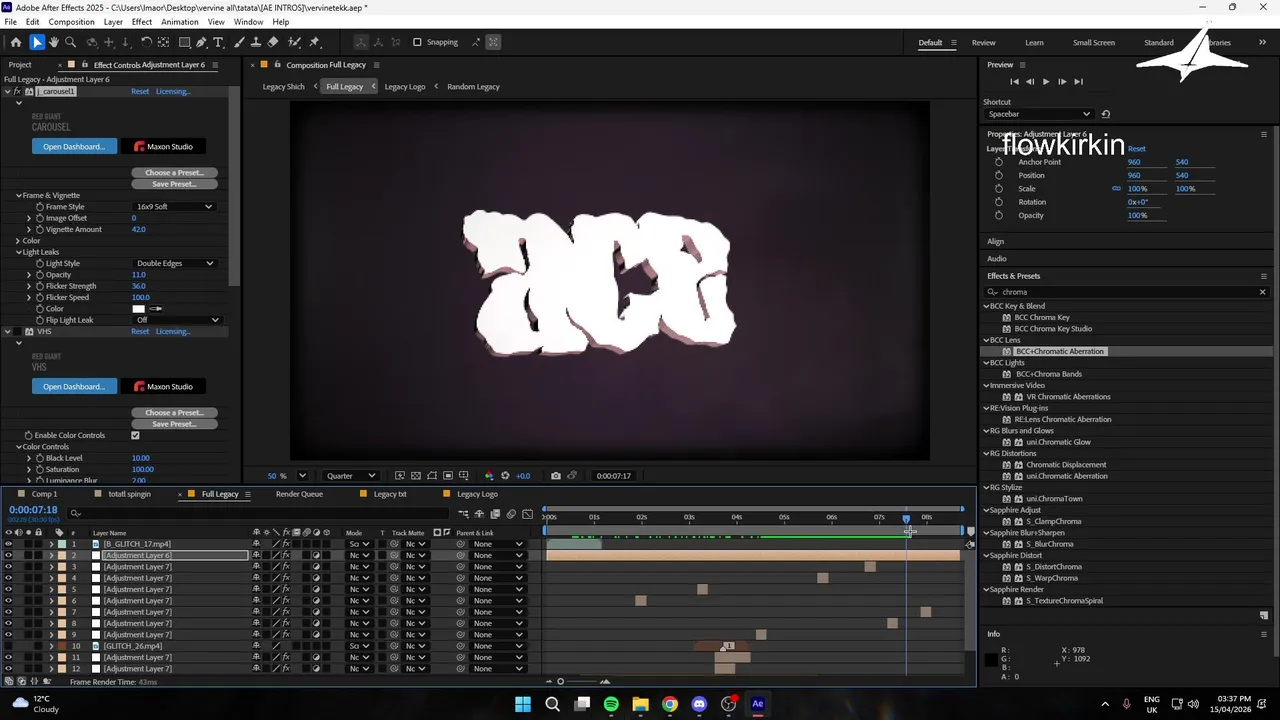Viewport: 1280px width, 720px height.
Task: Collapse the BCC Key & Blend category
Action: (x=986, y=306)
